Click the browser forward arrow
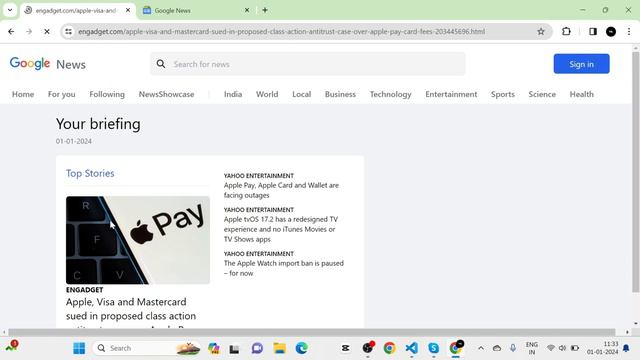The height and width of the screenshot is (360, 640). point(29,31)
